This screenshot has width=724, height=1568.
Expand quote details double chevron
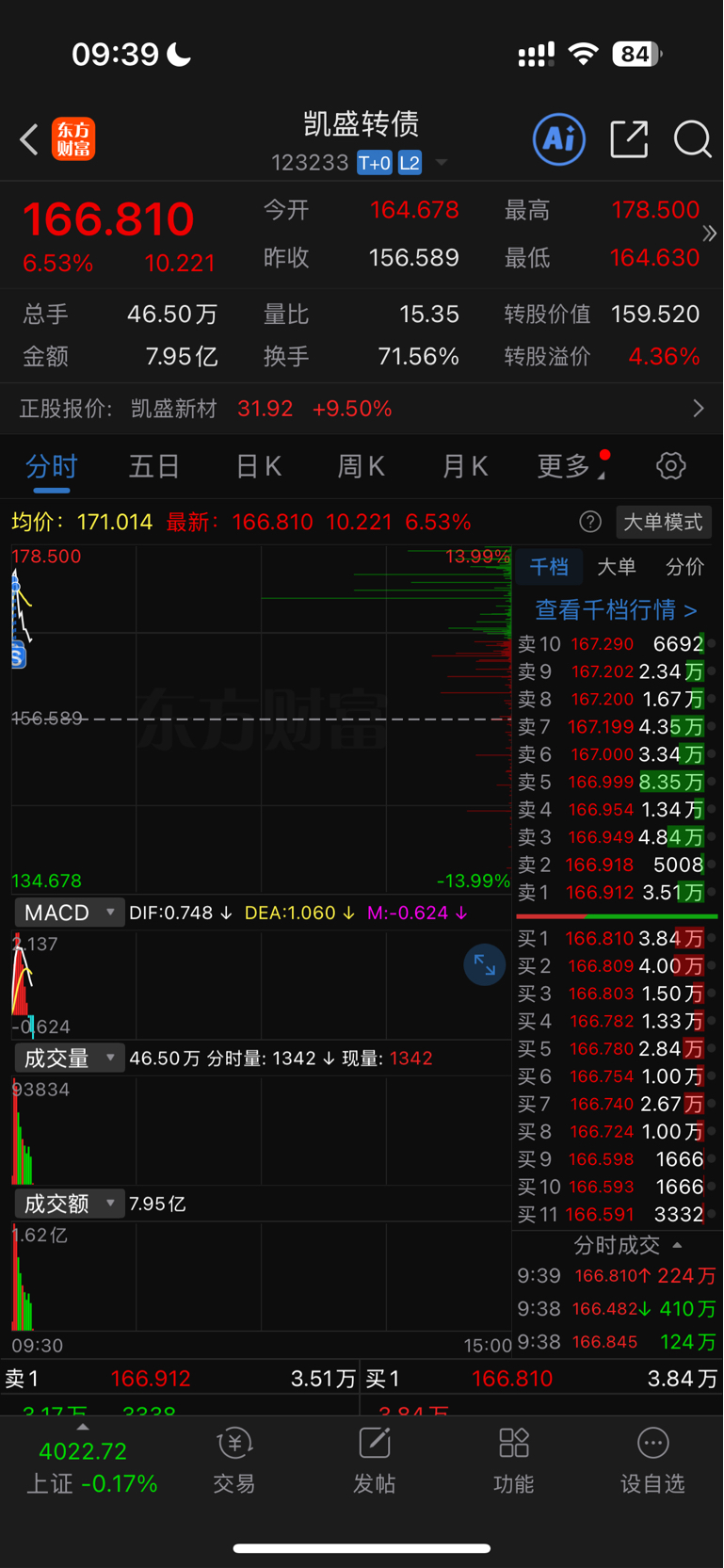tap(710, 233)
